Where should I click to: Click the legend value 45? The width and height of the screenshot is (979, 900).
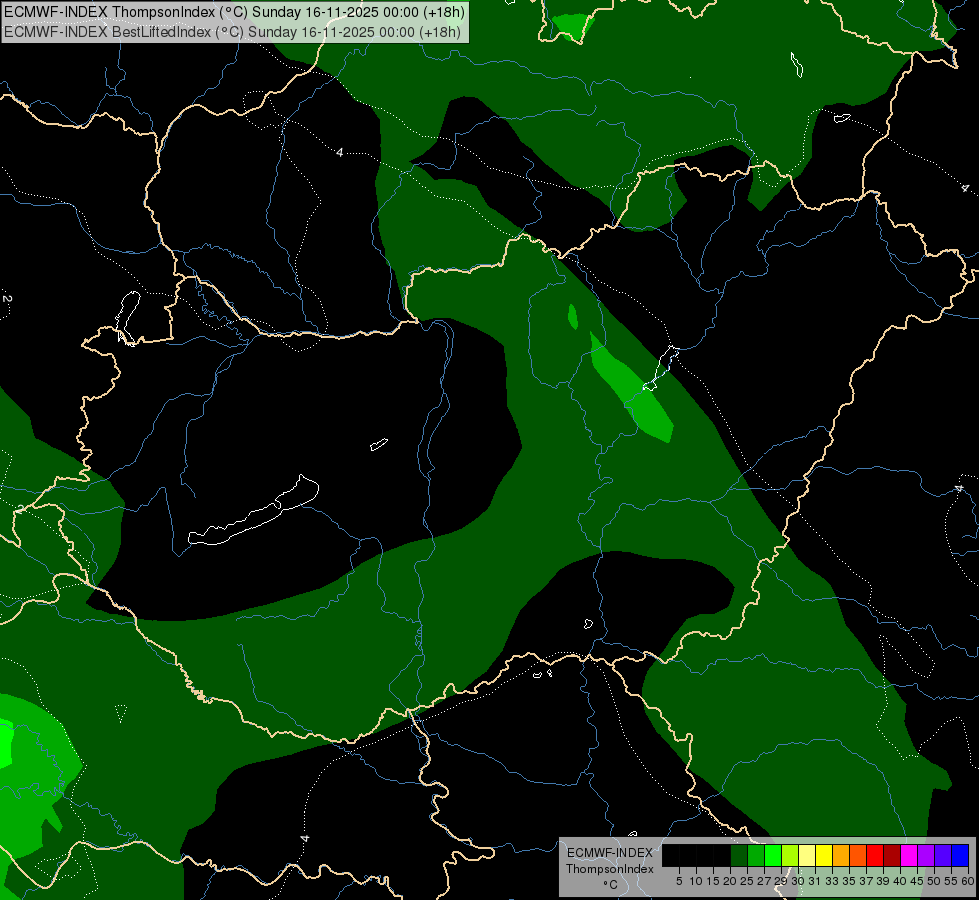(917, 881)
